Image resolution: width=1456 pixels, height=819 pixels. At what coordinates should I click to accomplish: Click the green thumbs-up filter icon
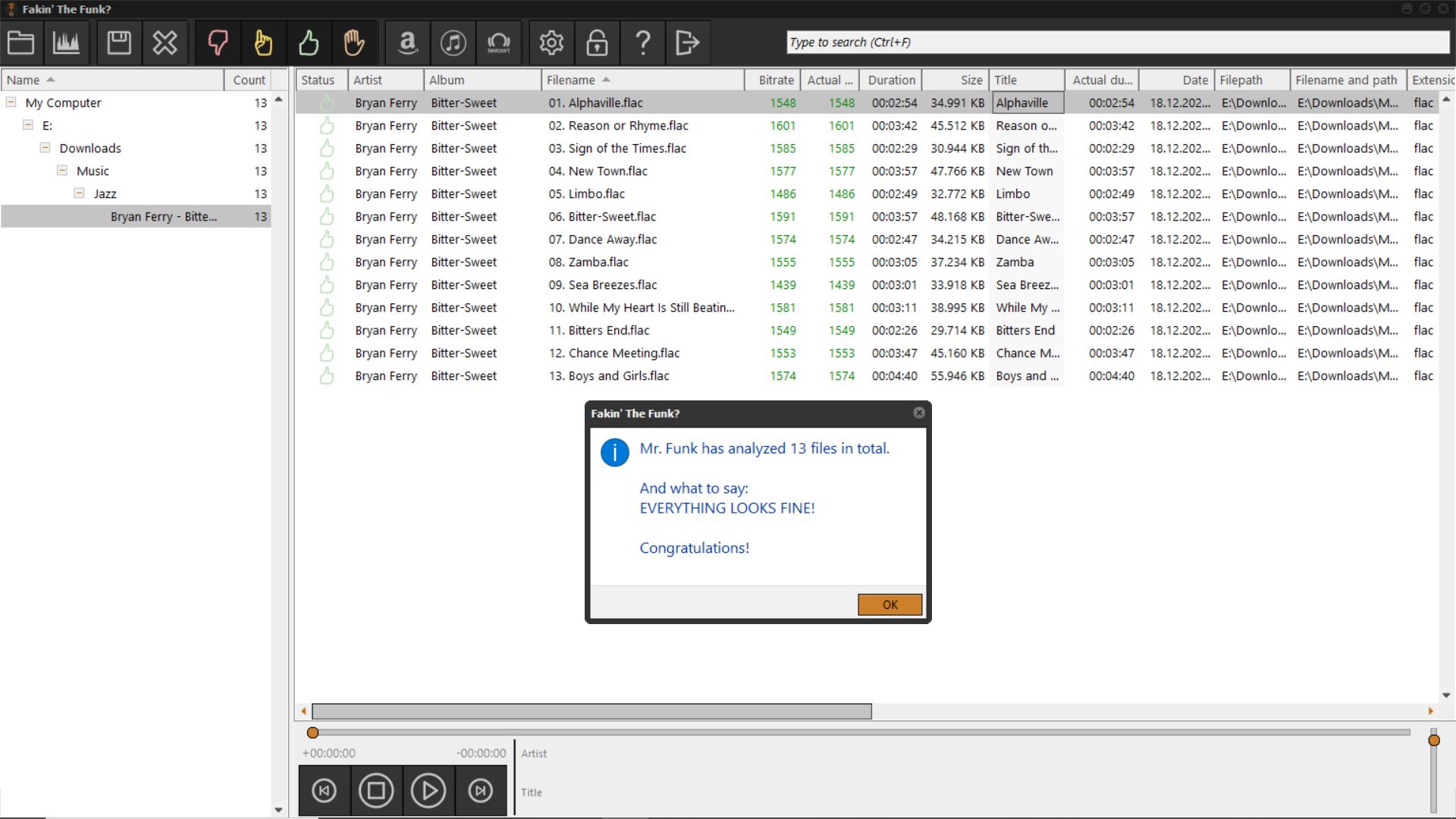309,42
